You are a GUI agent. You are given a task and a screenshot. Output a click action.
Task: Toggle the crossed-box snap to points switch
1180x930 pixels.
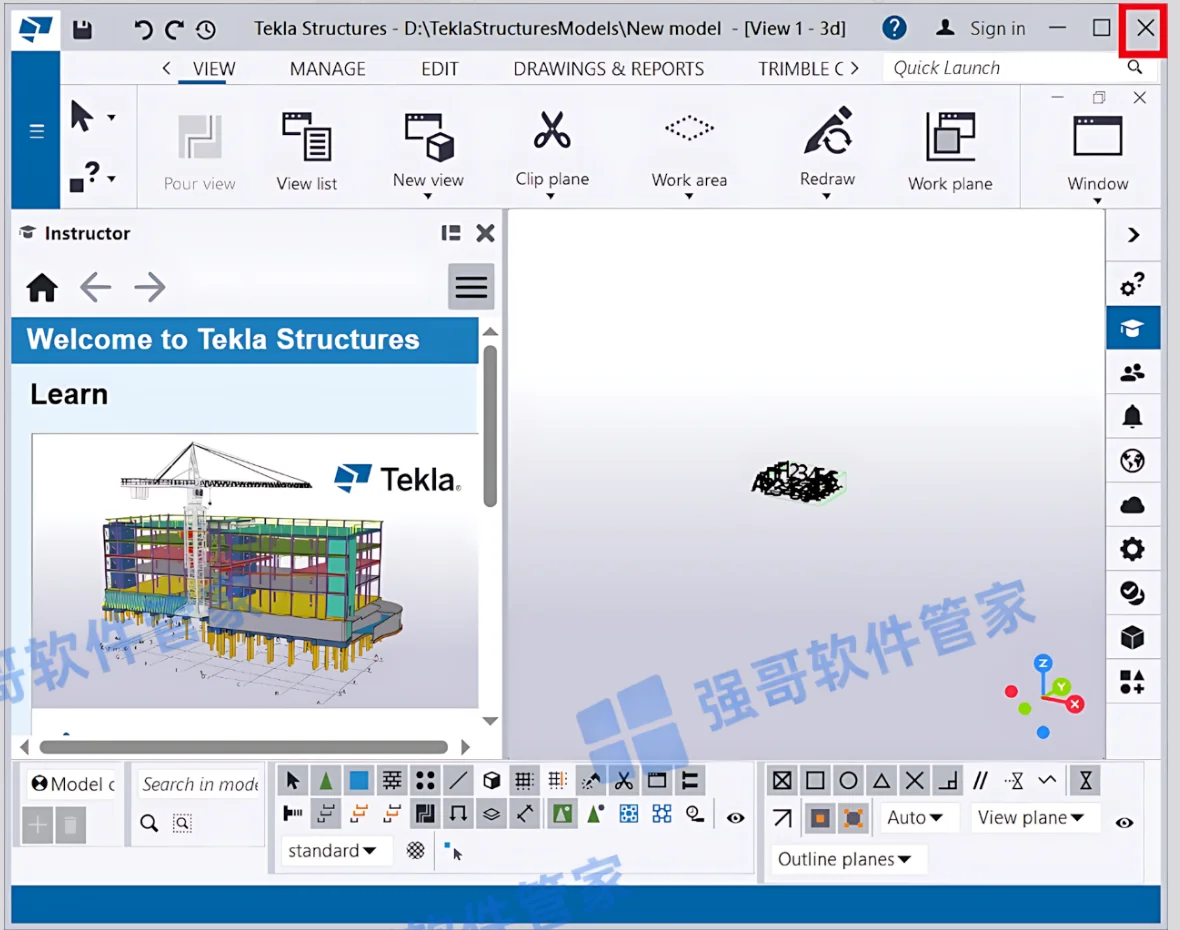(782, 781)
